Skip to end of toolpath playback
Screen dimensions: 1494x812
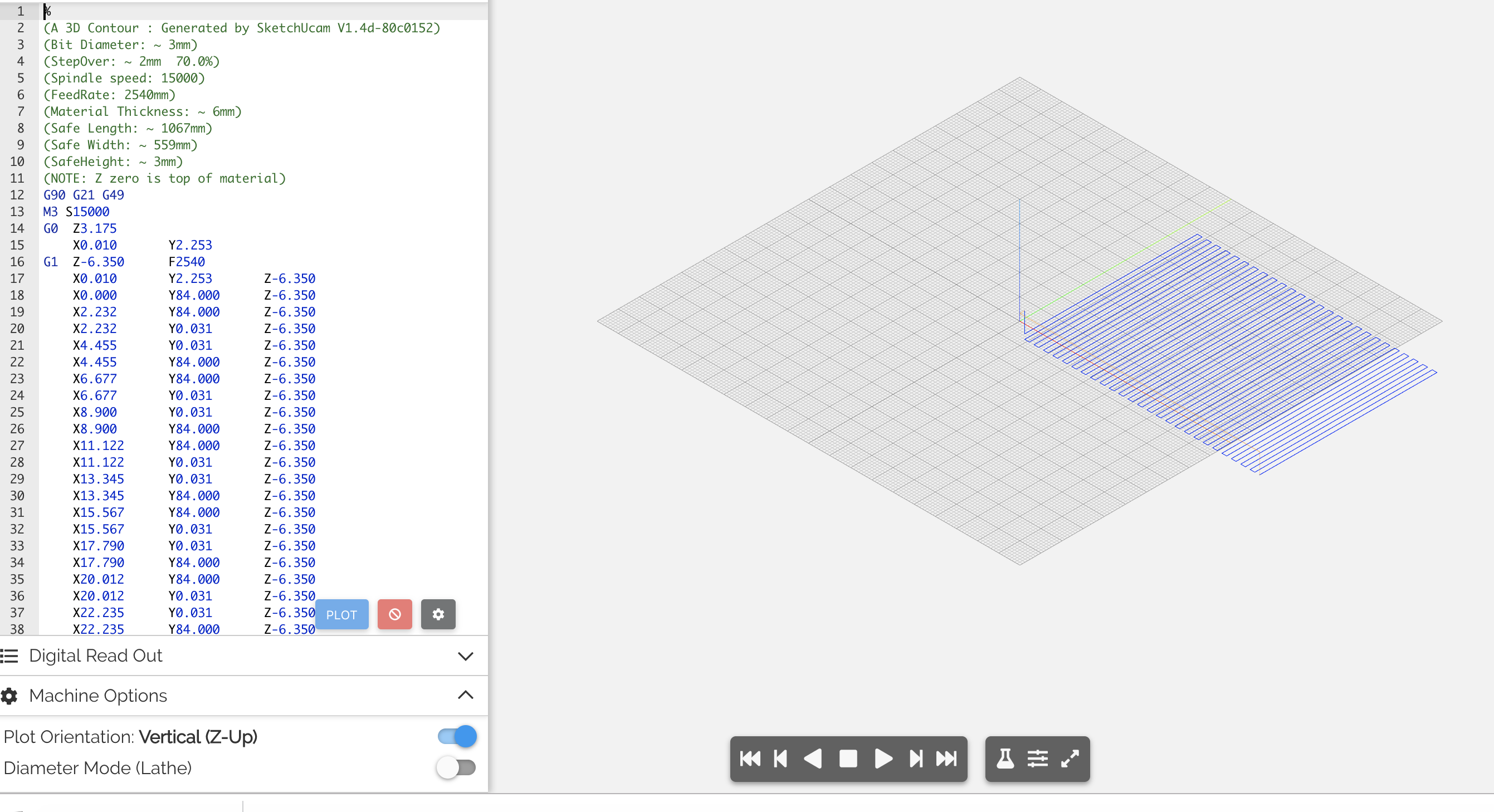click(946, 759)
